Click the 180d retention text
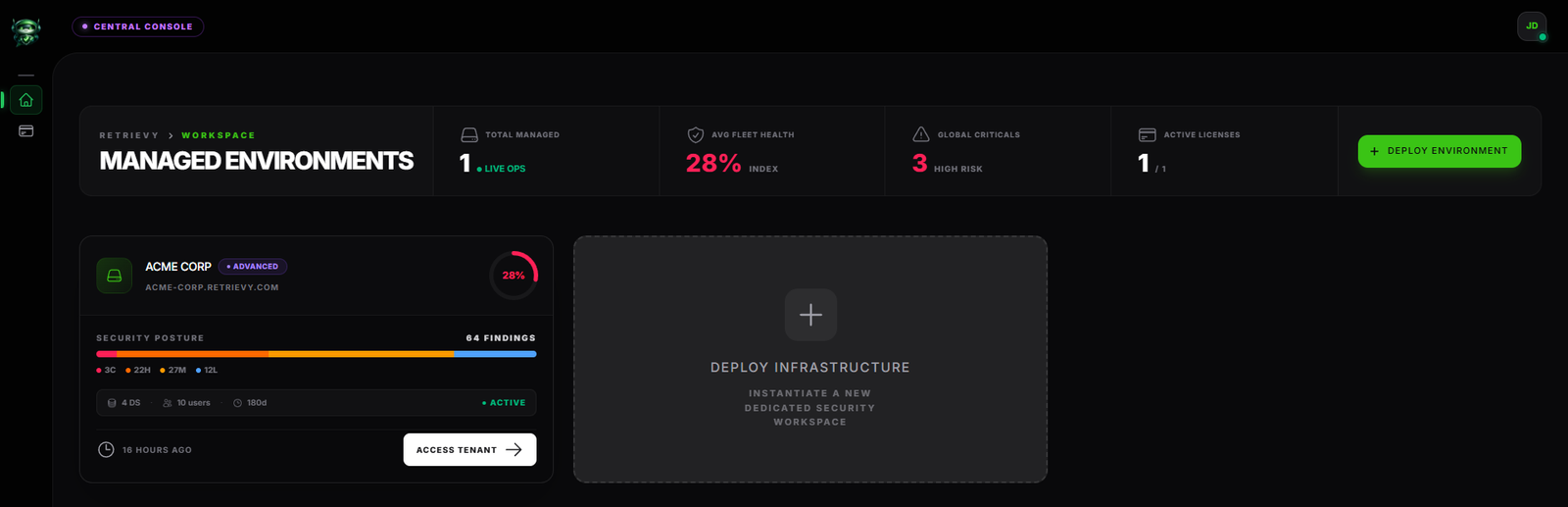1568x507 pixels. 257,403
